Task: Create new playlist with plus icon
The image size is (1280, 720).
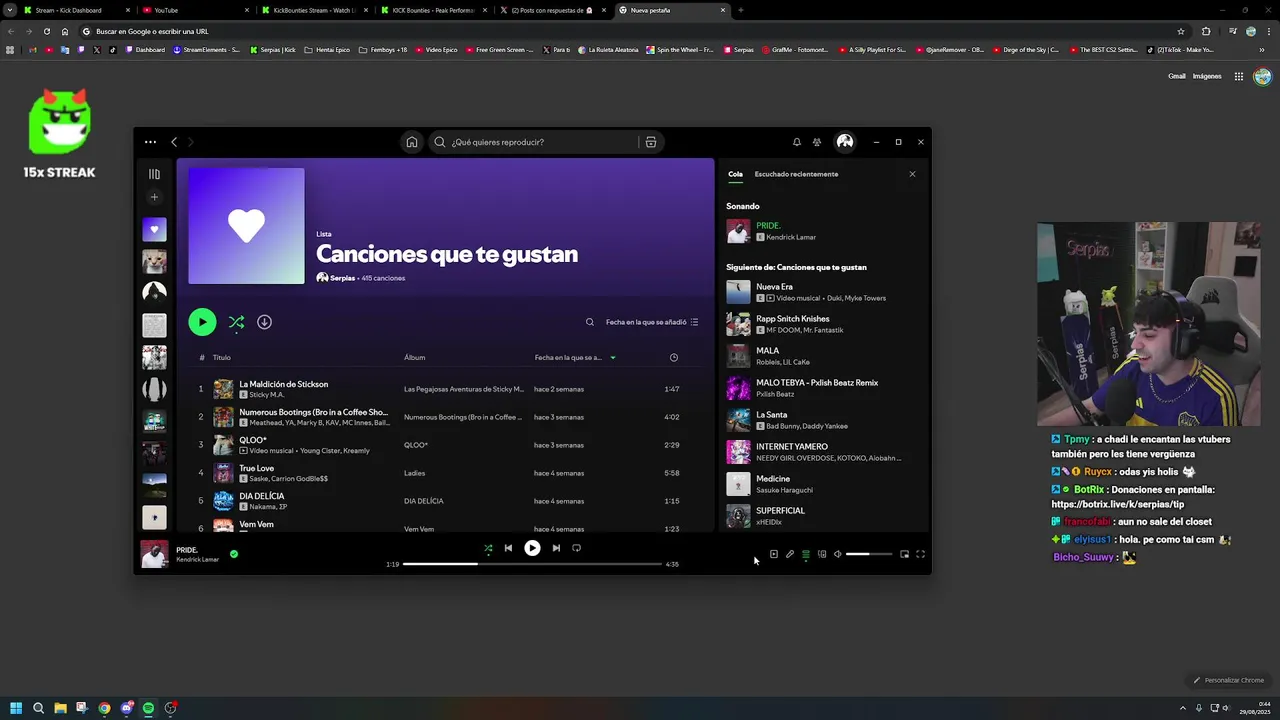Action: (154, 197)
